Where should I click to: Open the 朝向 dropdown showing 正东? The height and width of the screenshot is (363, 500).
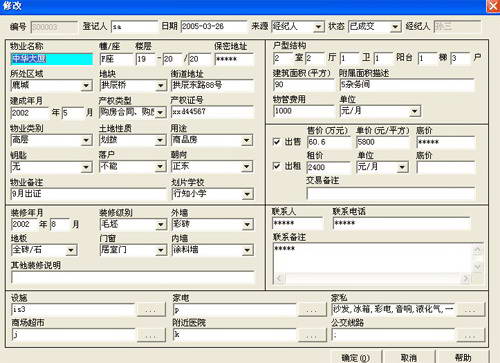(247, 167)
